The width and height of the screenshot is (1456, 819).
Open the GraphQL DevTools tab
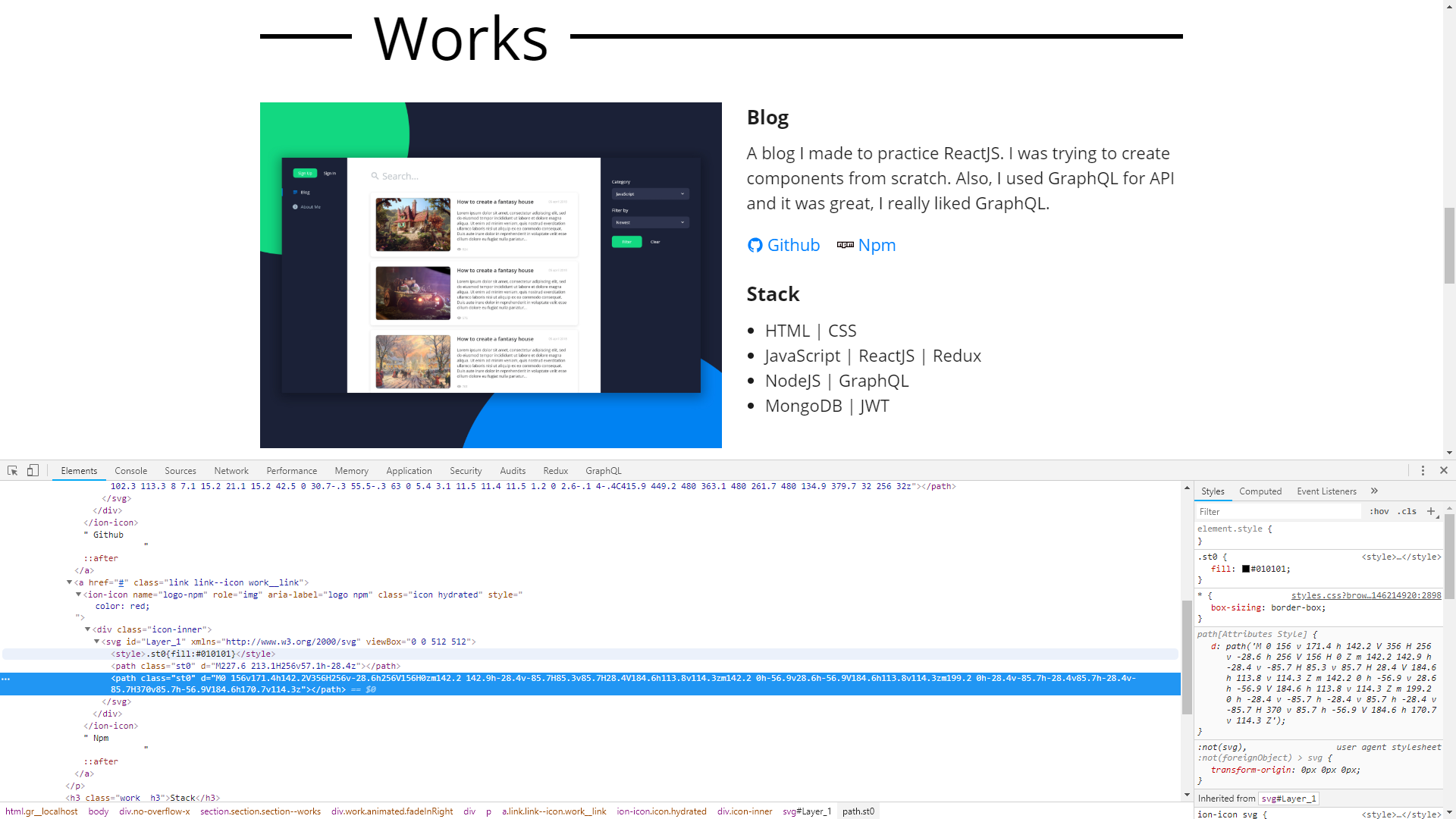(x=604, y=471)
